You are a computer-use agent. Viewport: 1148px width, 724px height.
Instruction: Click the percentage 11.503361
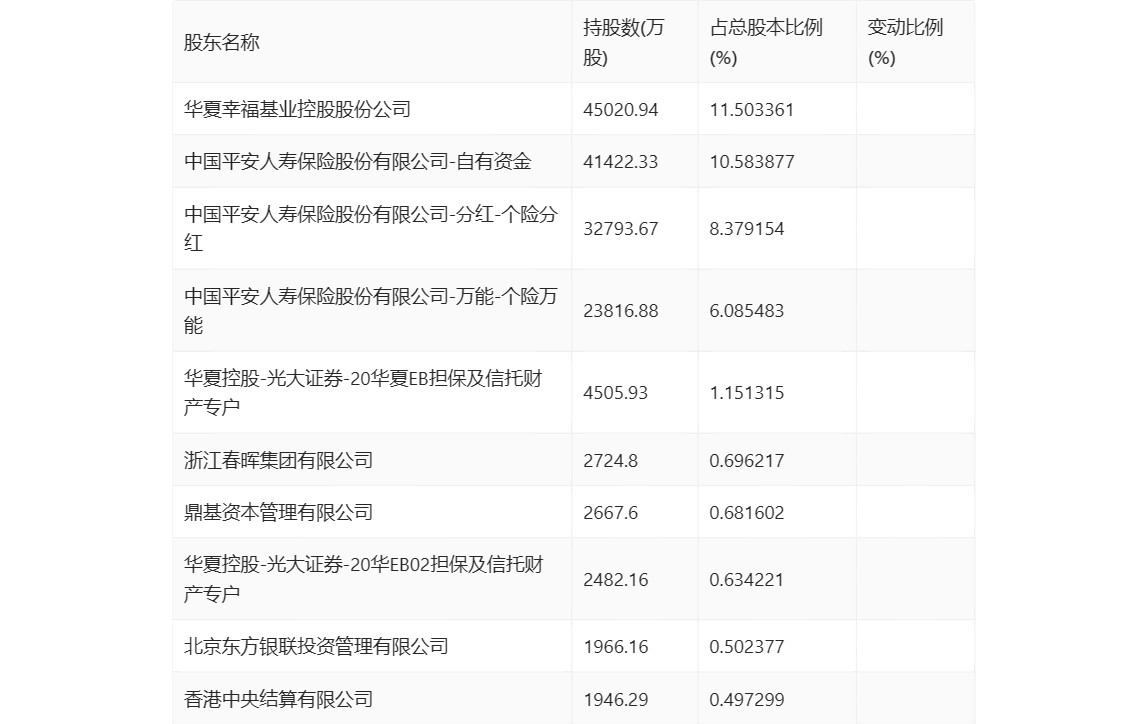point(751,110)
